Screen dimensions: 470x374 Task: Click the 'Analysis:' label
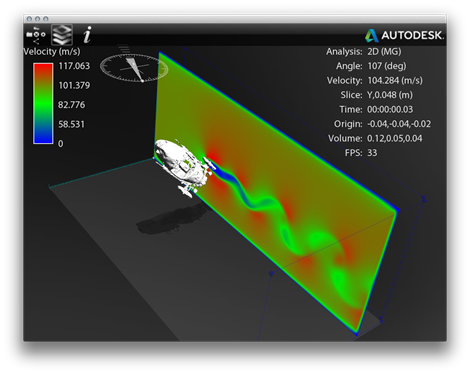[x=344, y=52]
